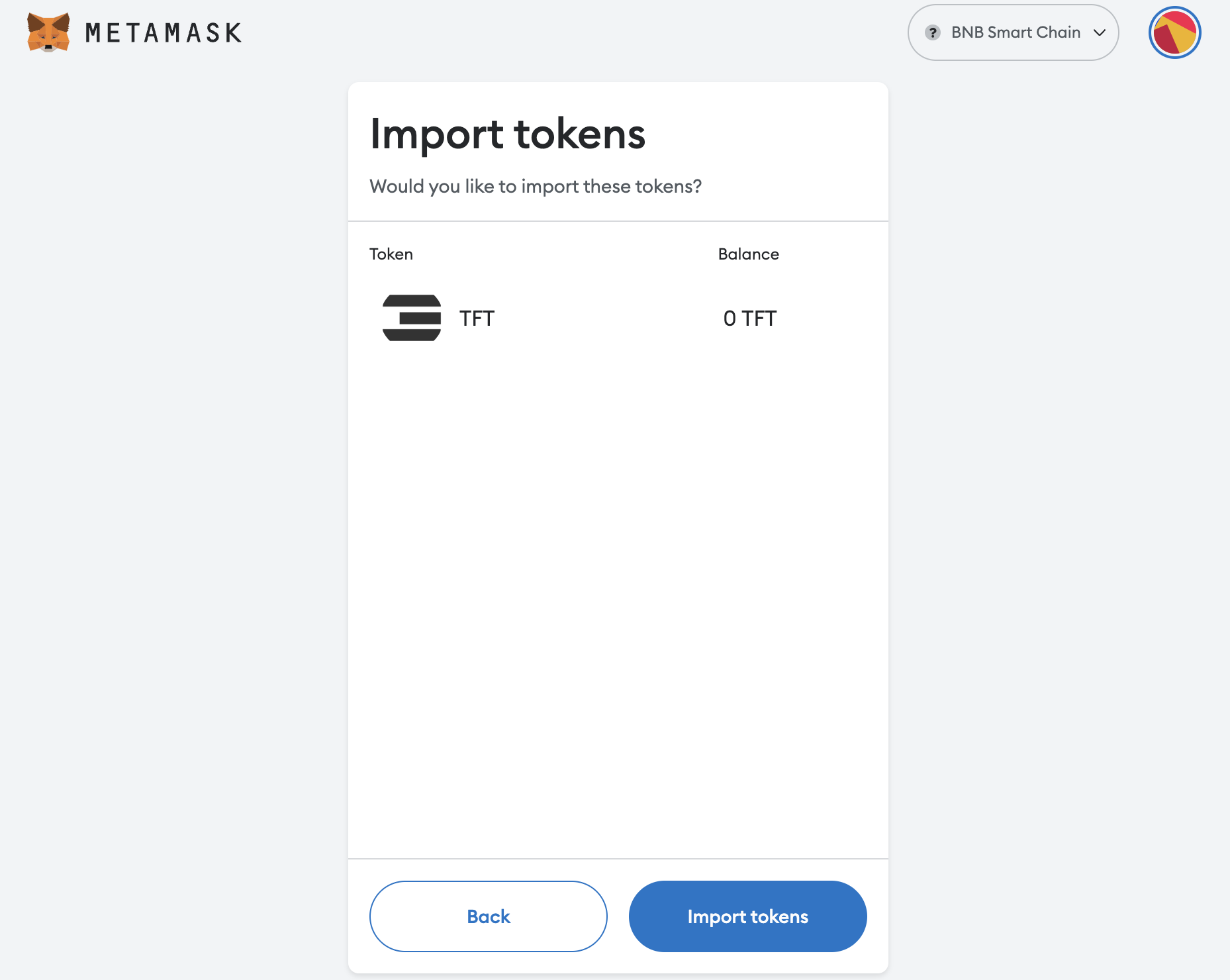Open the BNB Smart Chain network selector

tap(1013, 32)
